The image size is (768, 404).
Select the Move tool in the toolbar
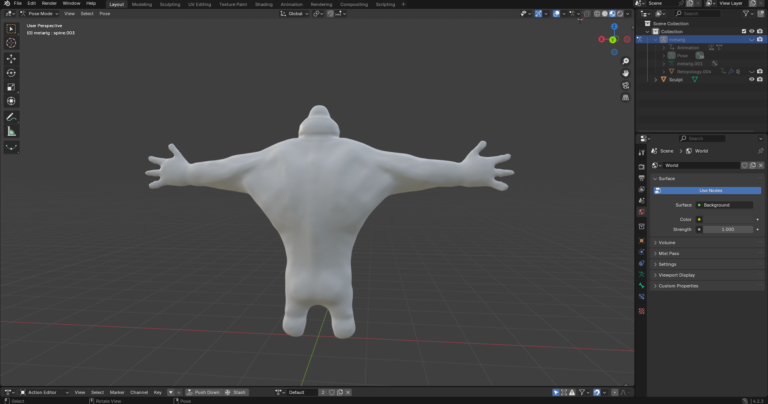(x=11, y=58)
